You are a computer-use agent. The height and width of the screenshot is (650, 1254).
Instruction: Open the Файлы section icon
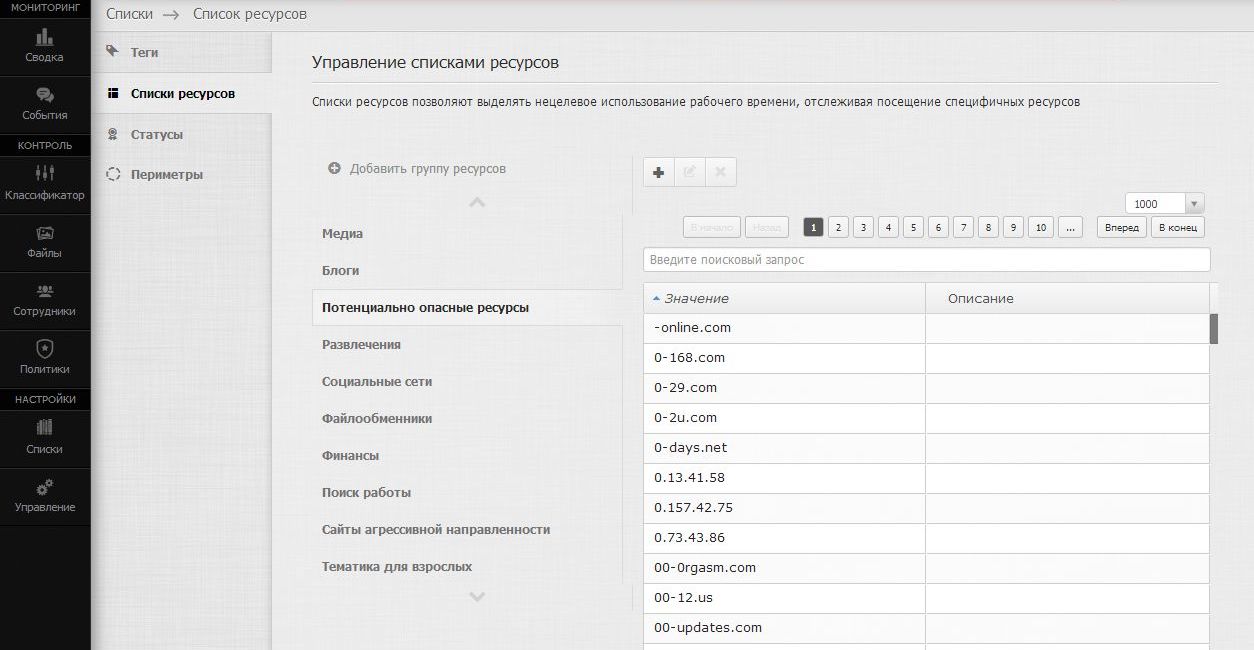click(45, 233)
